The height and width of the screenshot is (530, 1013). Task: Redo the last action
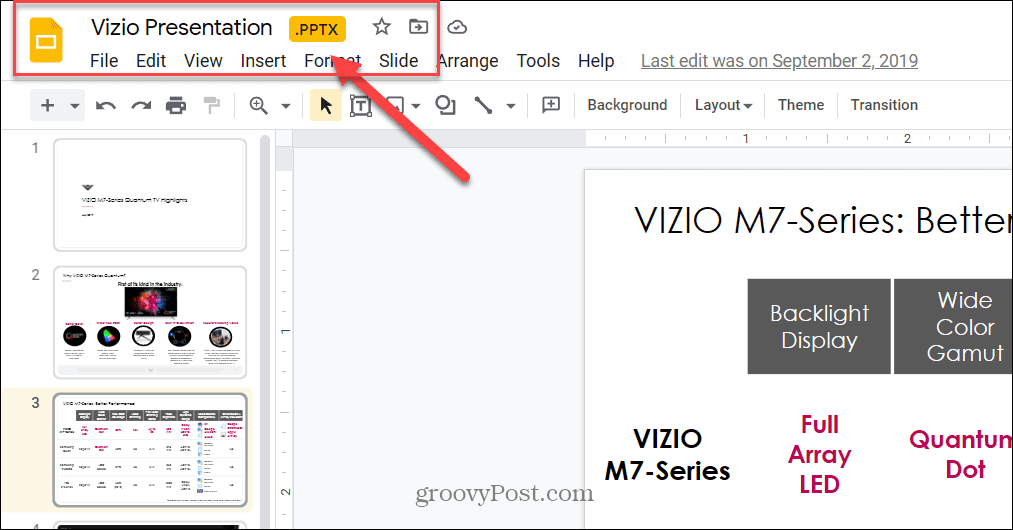point(141,105)
